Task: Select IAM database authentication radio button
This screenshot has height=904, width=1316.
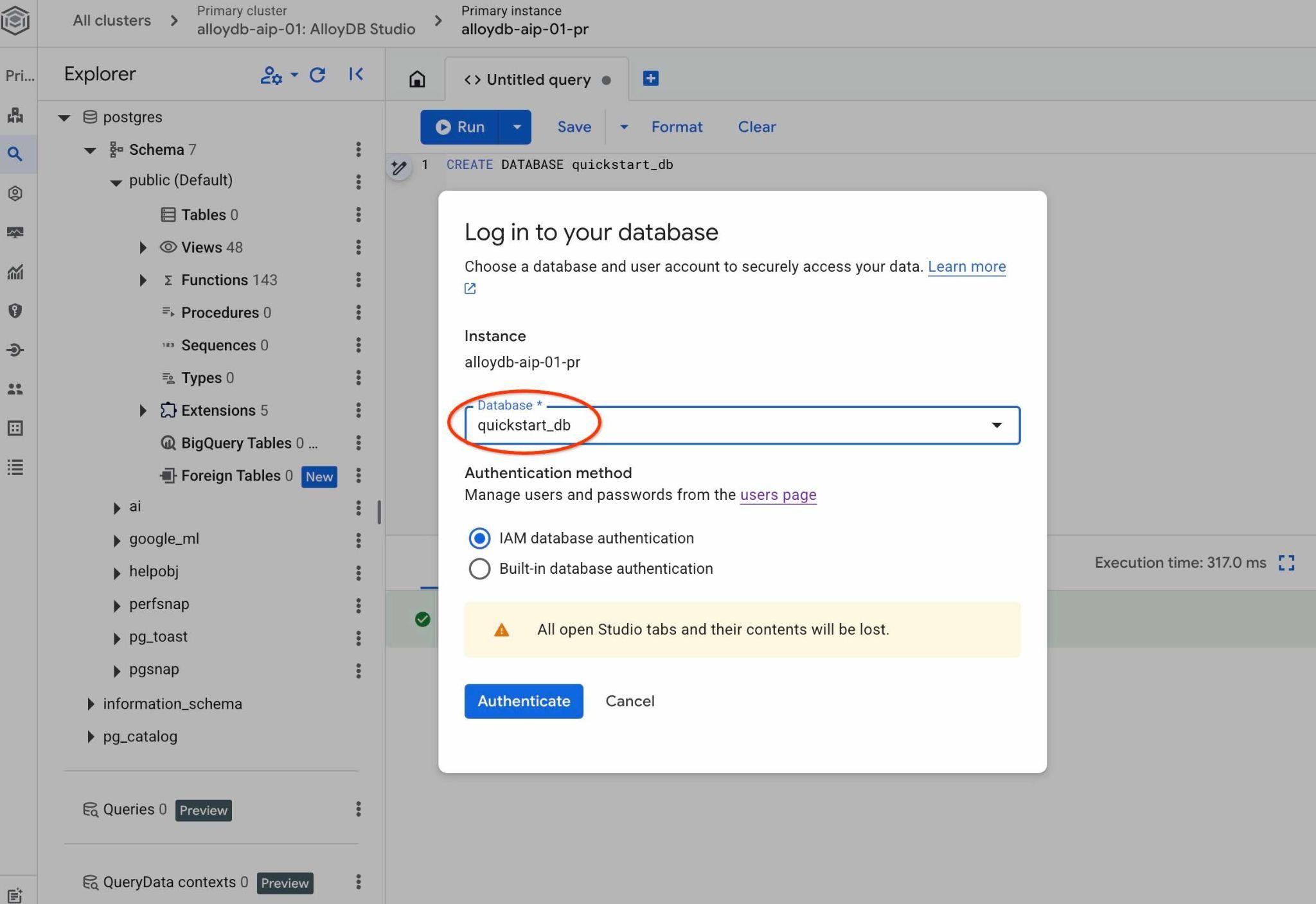Action: tap(479, 538)
